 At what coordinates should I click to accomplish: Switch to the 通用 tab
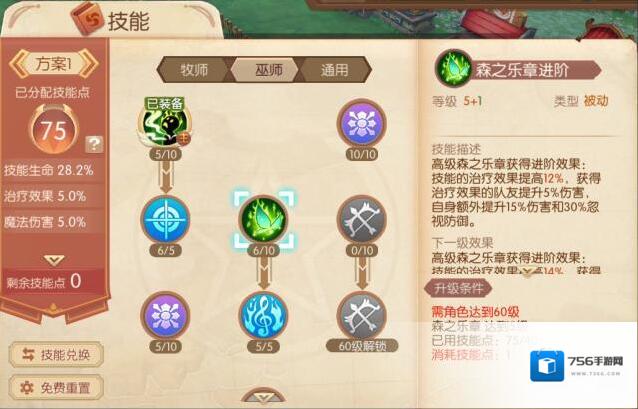pyautogui.click(x=334, y=70)
